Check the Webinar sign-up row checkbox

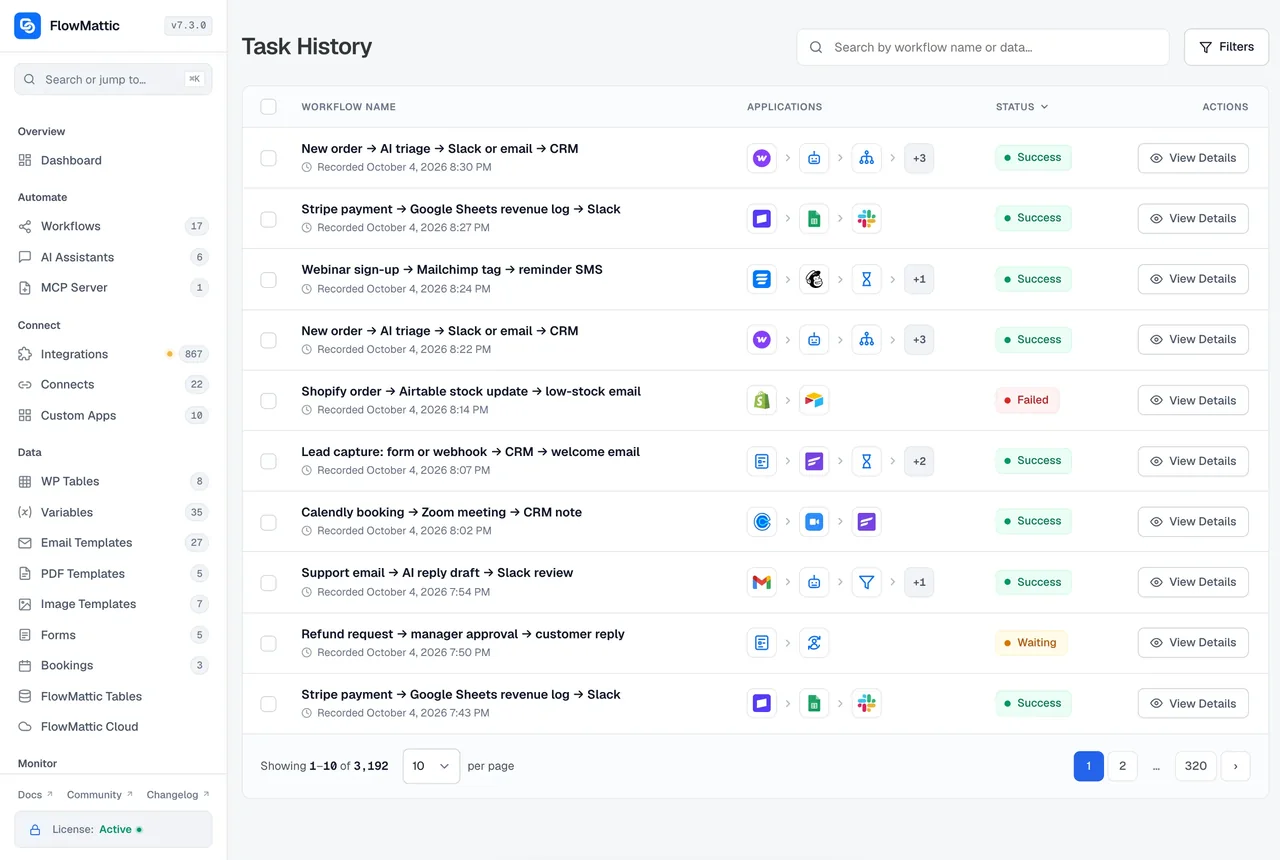(268, 280)
